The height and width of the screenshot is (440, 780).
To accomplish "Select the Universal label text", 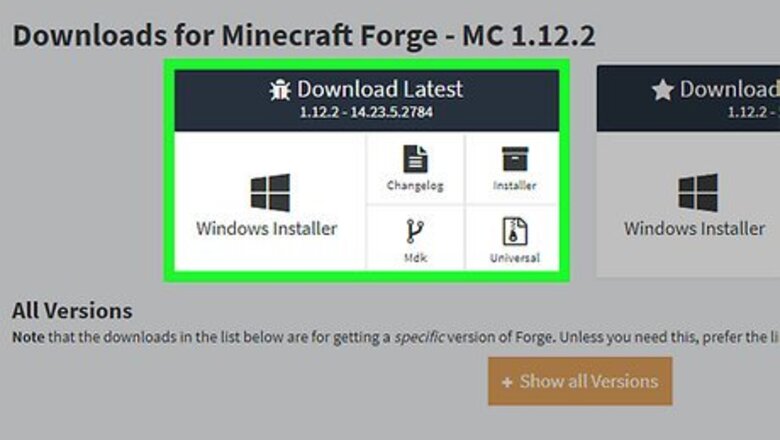I will coord(515,258).
